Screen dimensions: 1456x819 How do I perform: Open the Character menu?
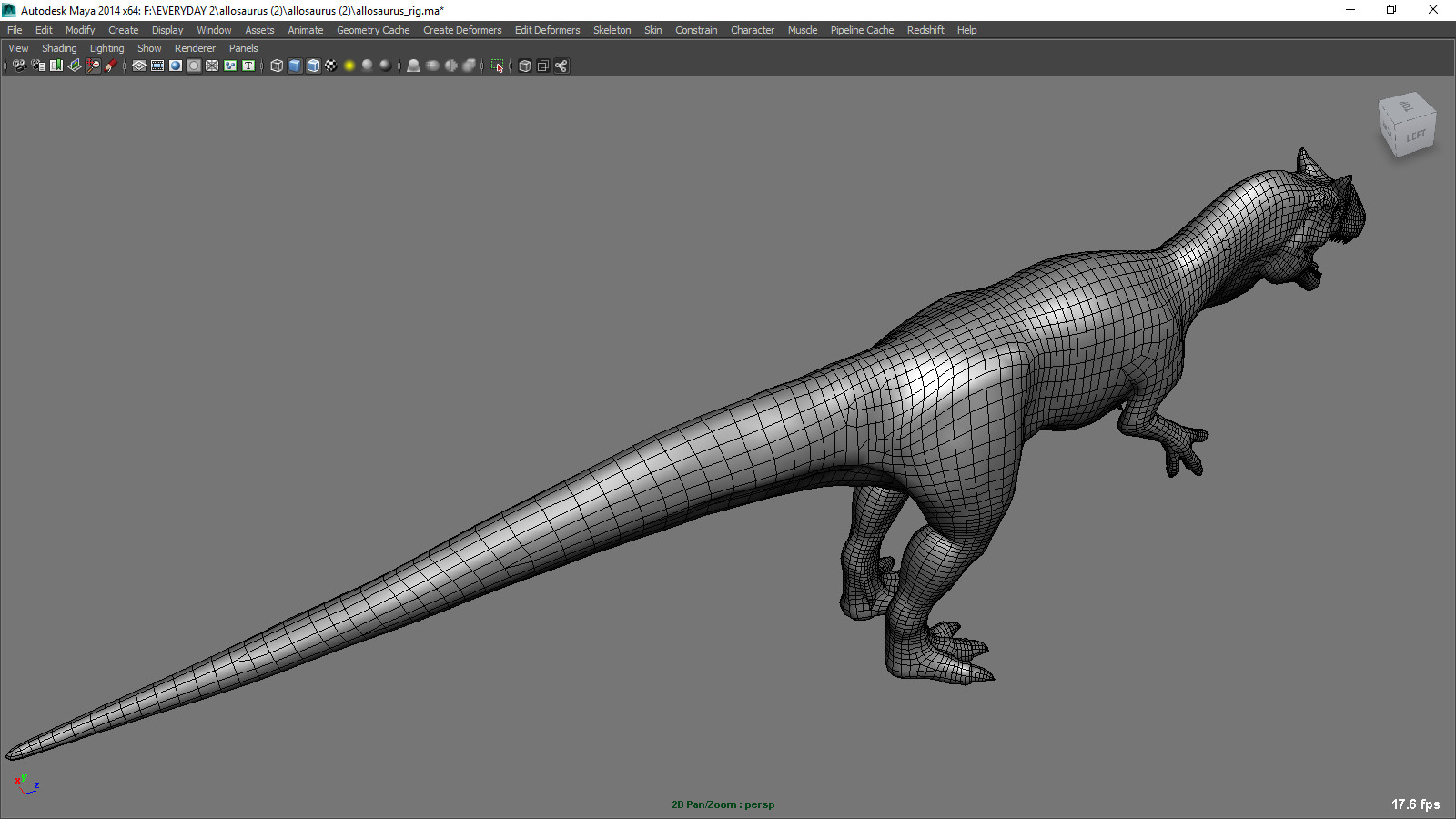[x=753, y=30]
